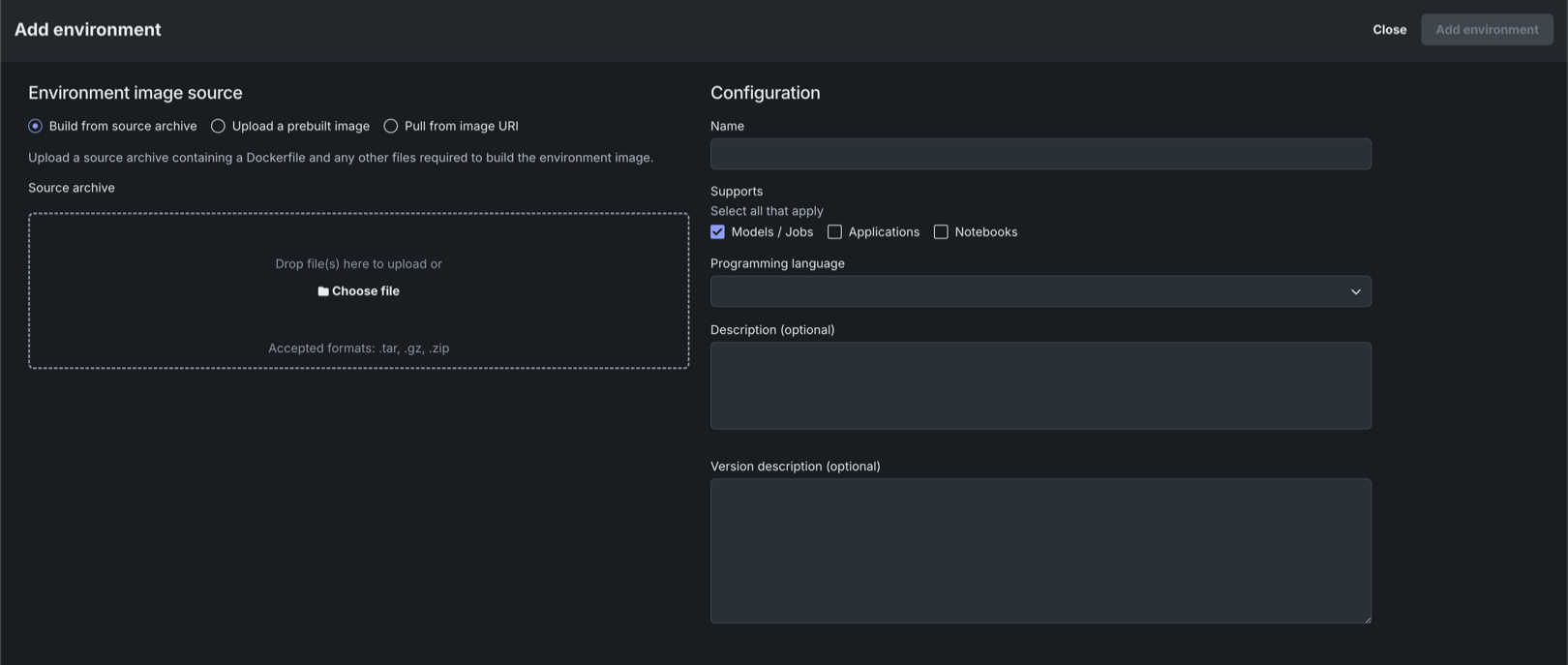Click inside the Version description text area
1568x665 pixels.
point(1040,550)
